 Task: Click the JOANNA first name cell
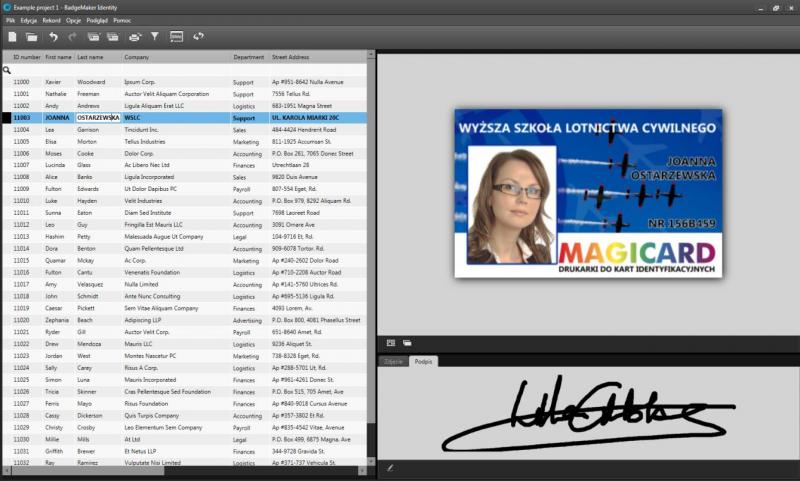pos(58,117)
